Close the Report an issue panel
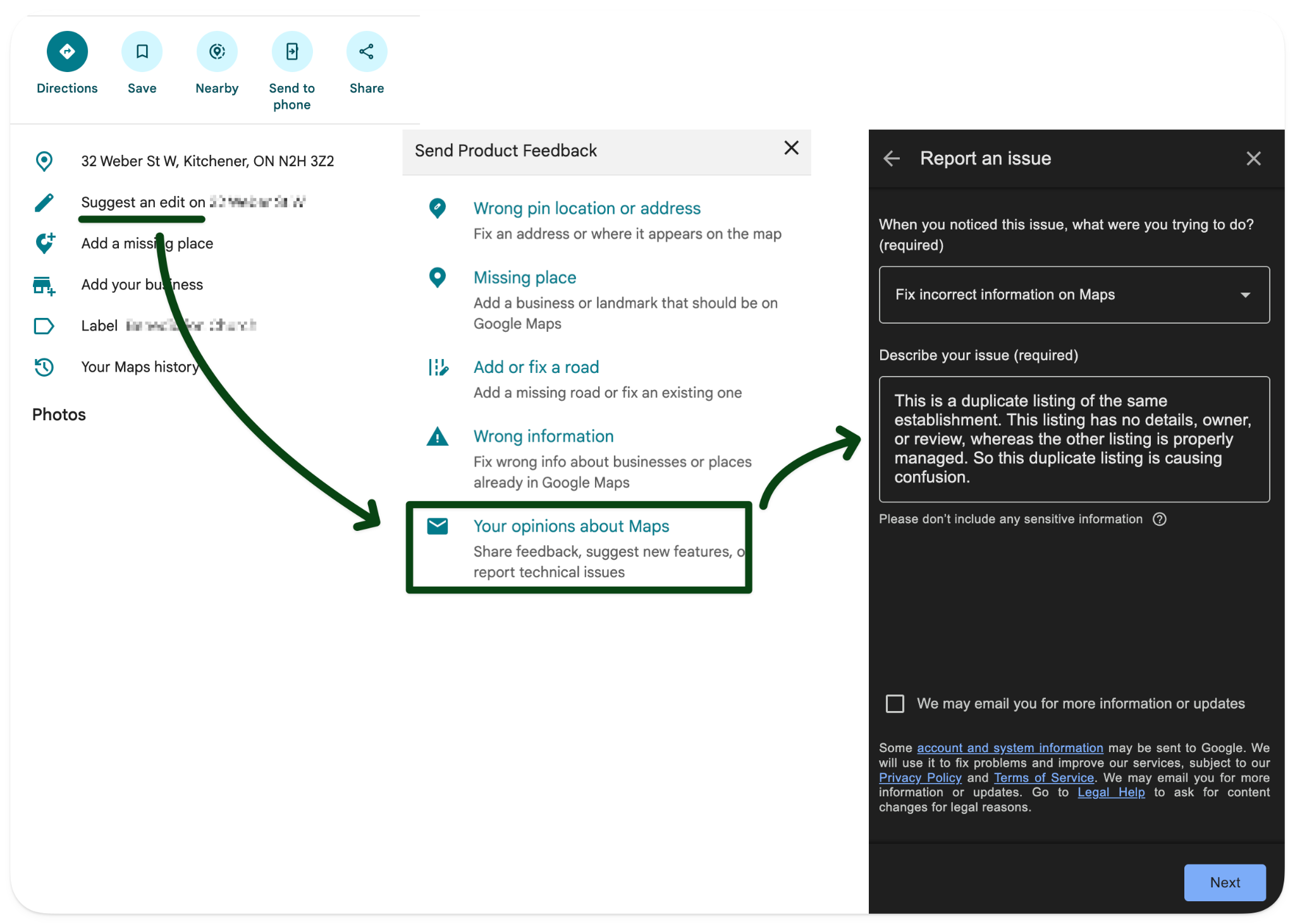The height and width of the screenshot is (924, 1295). [1253, 159]
